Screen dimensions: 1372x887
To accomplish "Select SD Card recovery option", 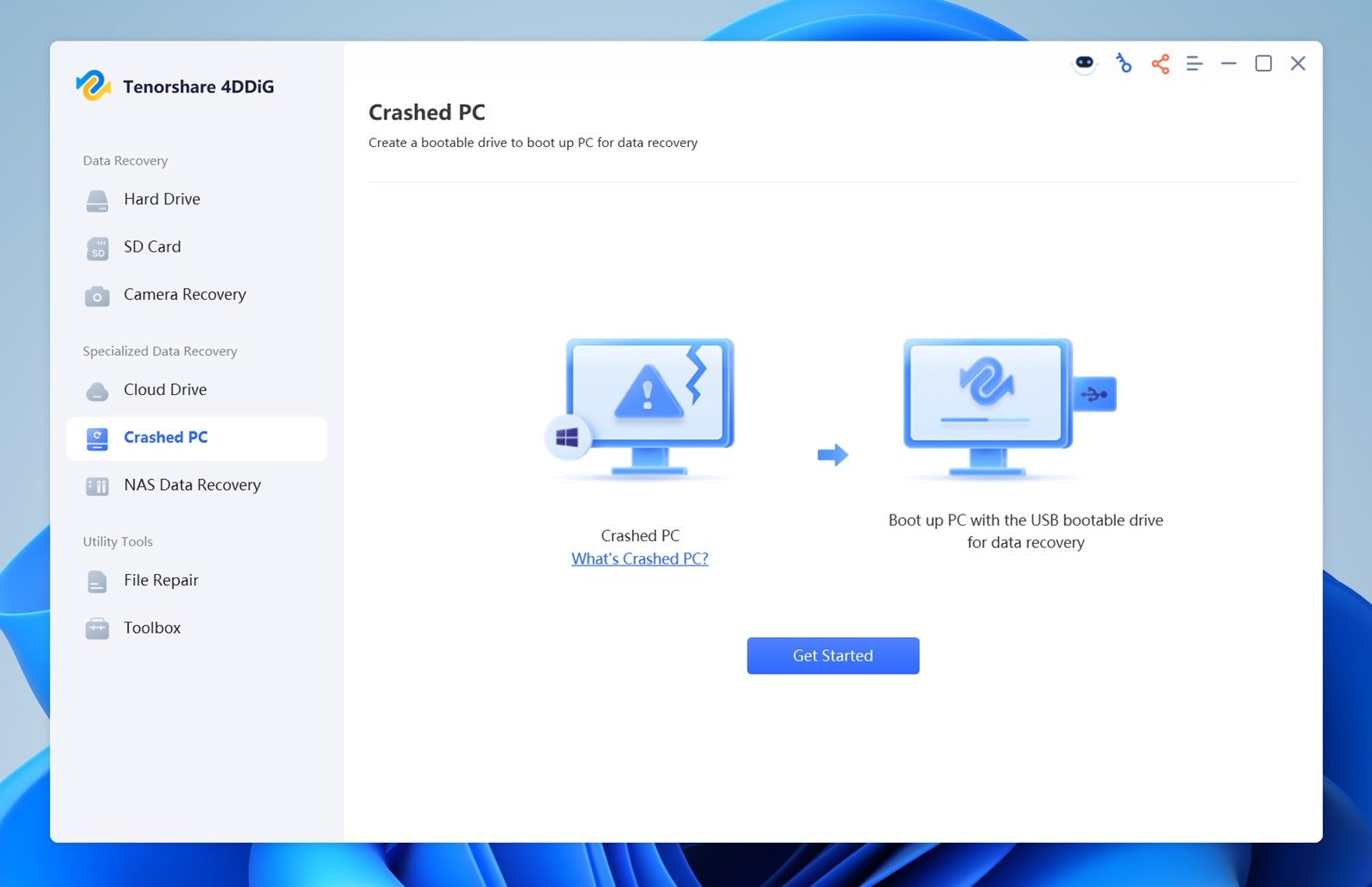I will [x=197, y=247].
